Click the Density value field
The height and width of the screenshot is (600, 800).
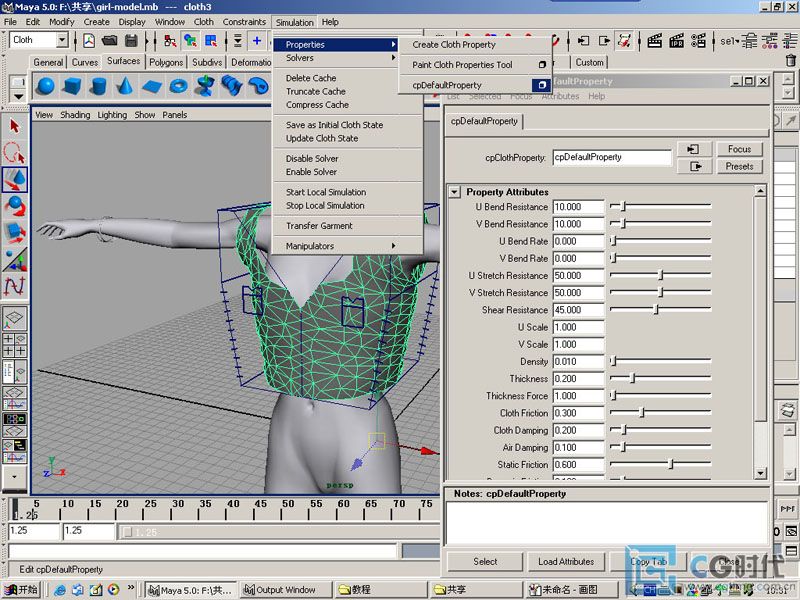pyautogui.click(x=578, y=362)
